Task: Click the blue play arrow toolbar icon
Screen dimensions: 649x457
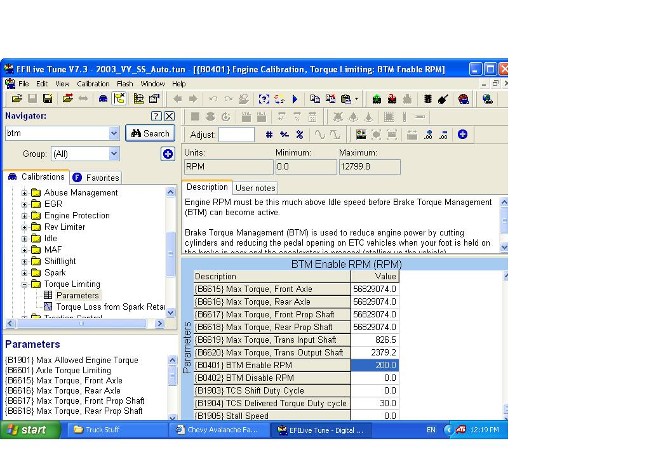Action: [x=295, y=99]
